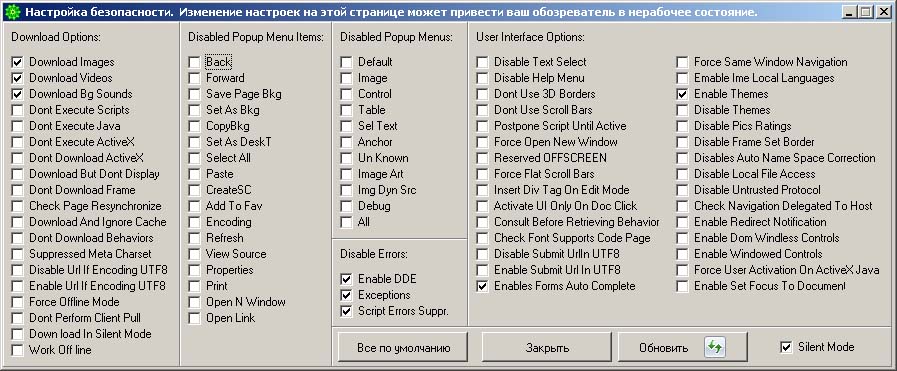The image size is (897, 371).
Task: Uncheck the Enable Themes checkbox
Action: pos(682,94)
